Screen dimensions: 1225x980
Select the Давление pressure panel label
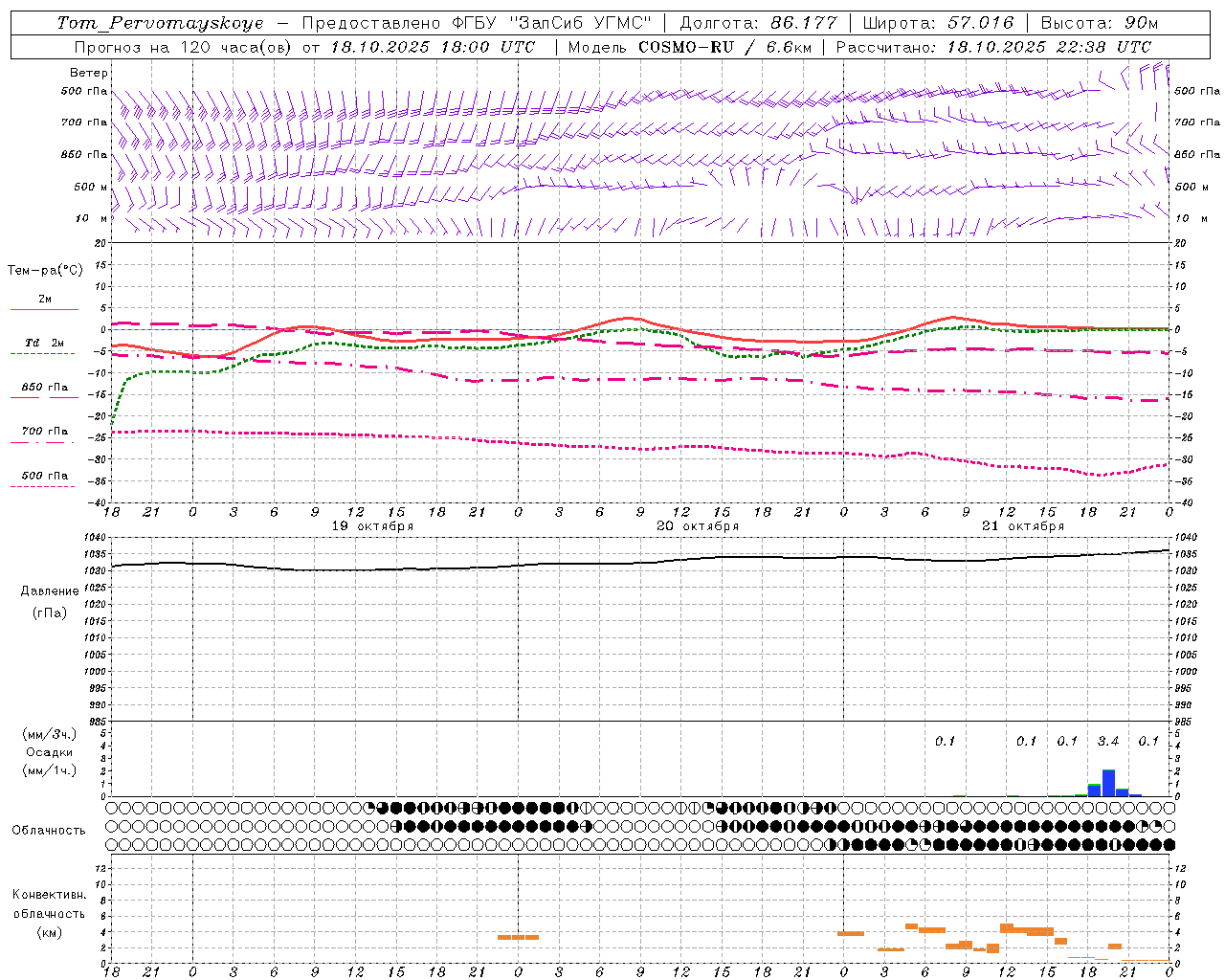pos(49,591)
